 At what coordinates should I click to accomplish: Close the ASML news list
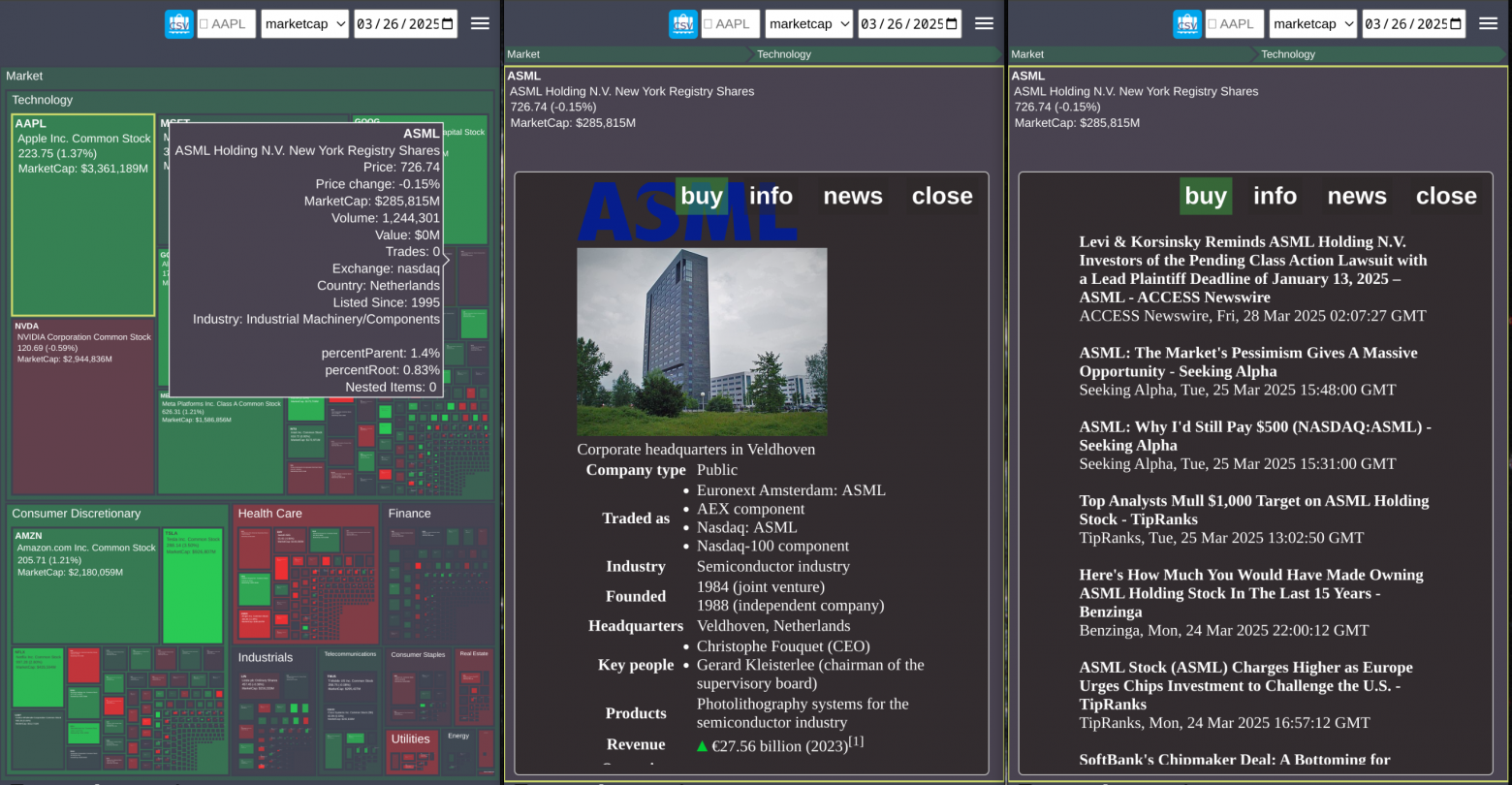click(1446, 196)
